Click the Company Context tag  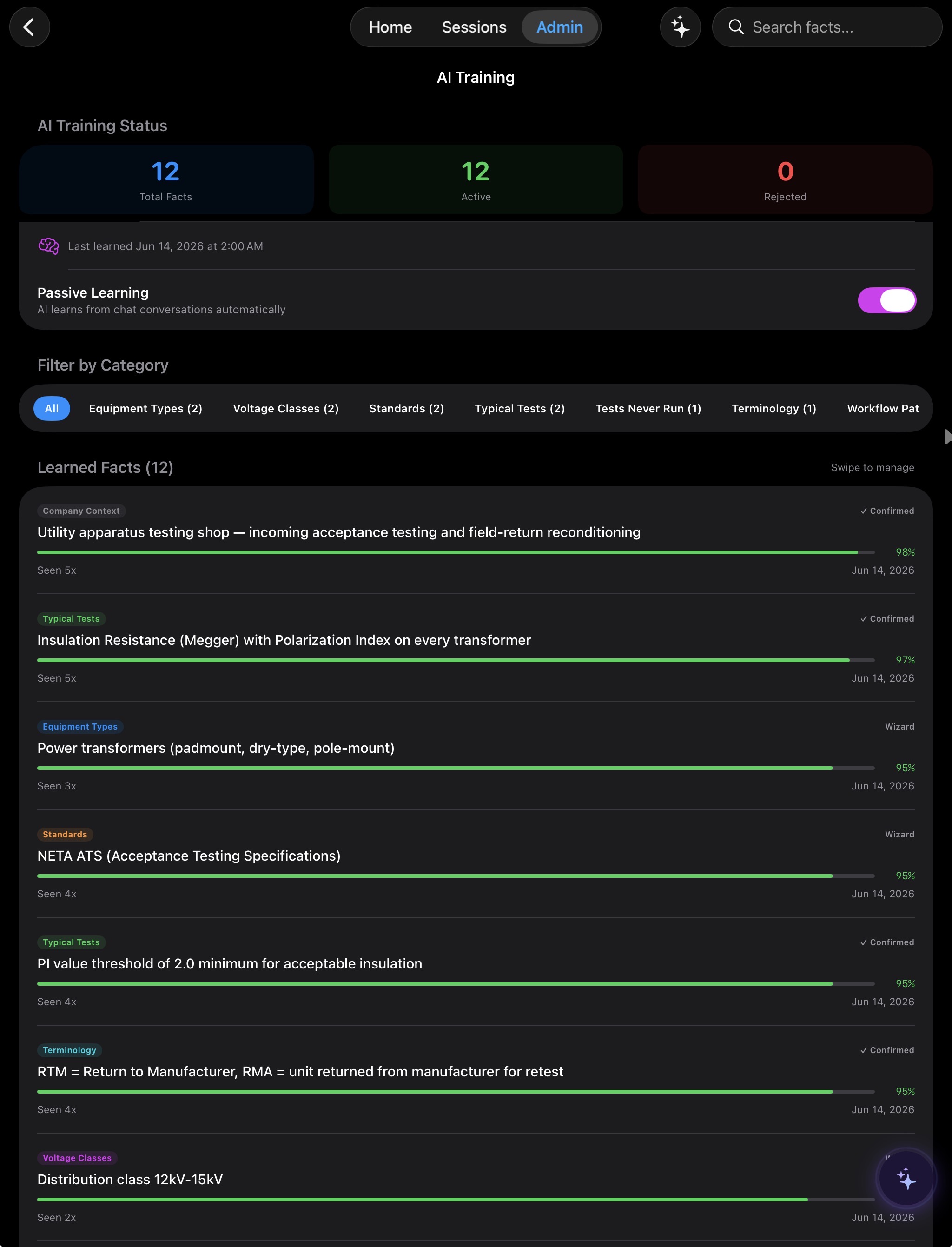coord(82,511)
